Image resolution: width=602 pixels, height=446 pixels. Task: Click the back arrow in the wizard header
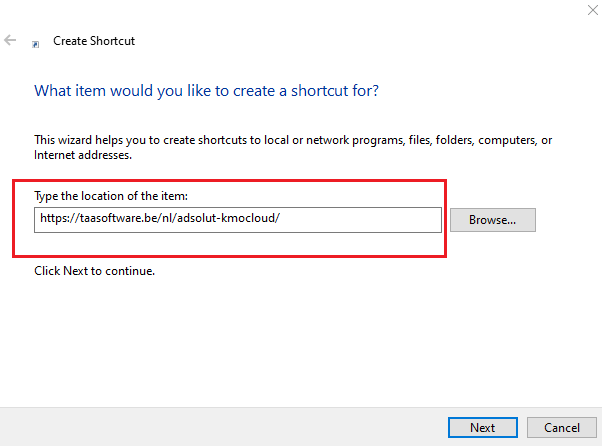[x=11, y=41]
